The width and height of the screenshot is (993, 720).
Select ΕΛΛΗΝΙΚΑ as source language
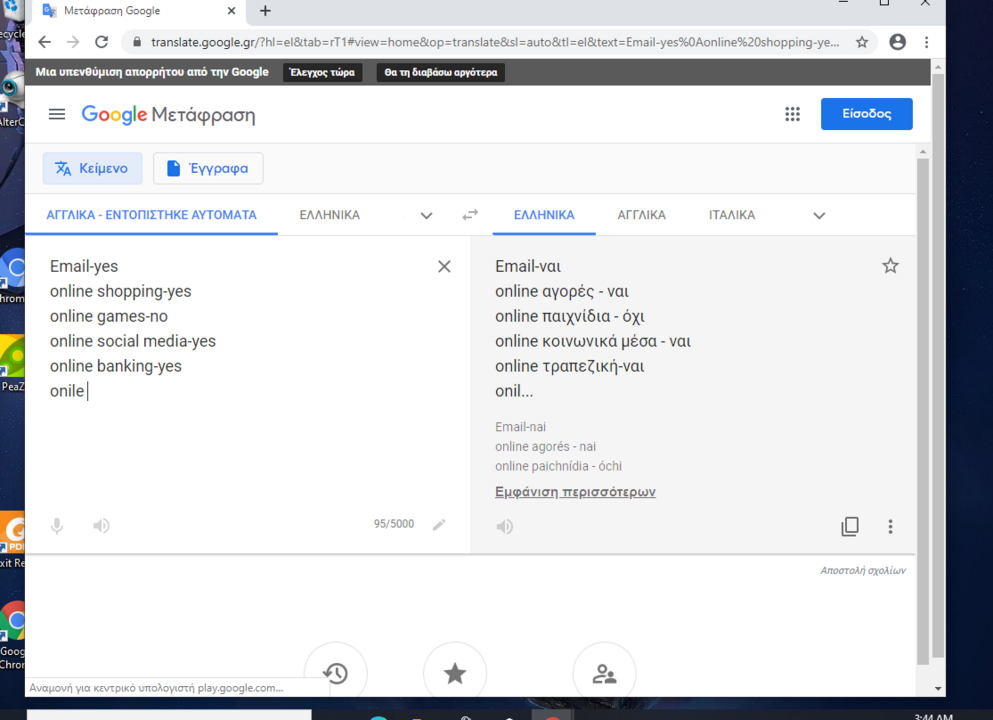[329, 215]
